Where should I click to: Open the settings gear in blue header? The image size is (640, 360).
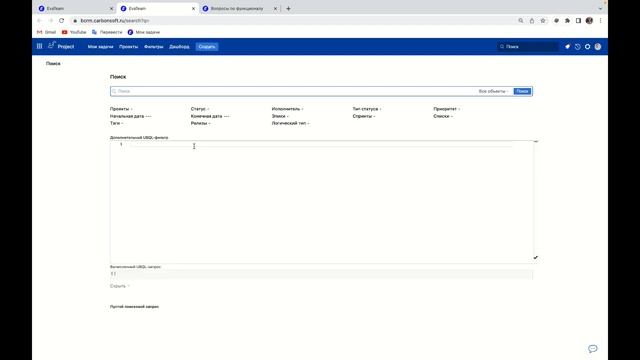[587, 47]
